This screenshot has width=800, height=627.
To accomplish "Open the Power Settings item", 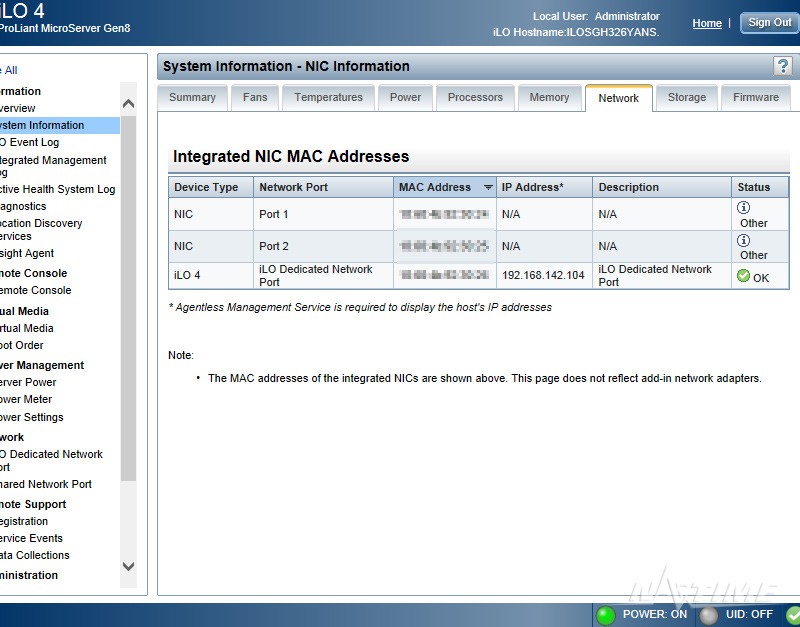I will click(32, 417).
